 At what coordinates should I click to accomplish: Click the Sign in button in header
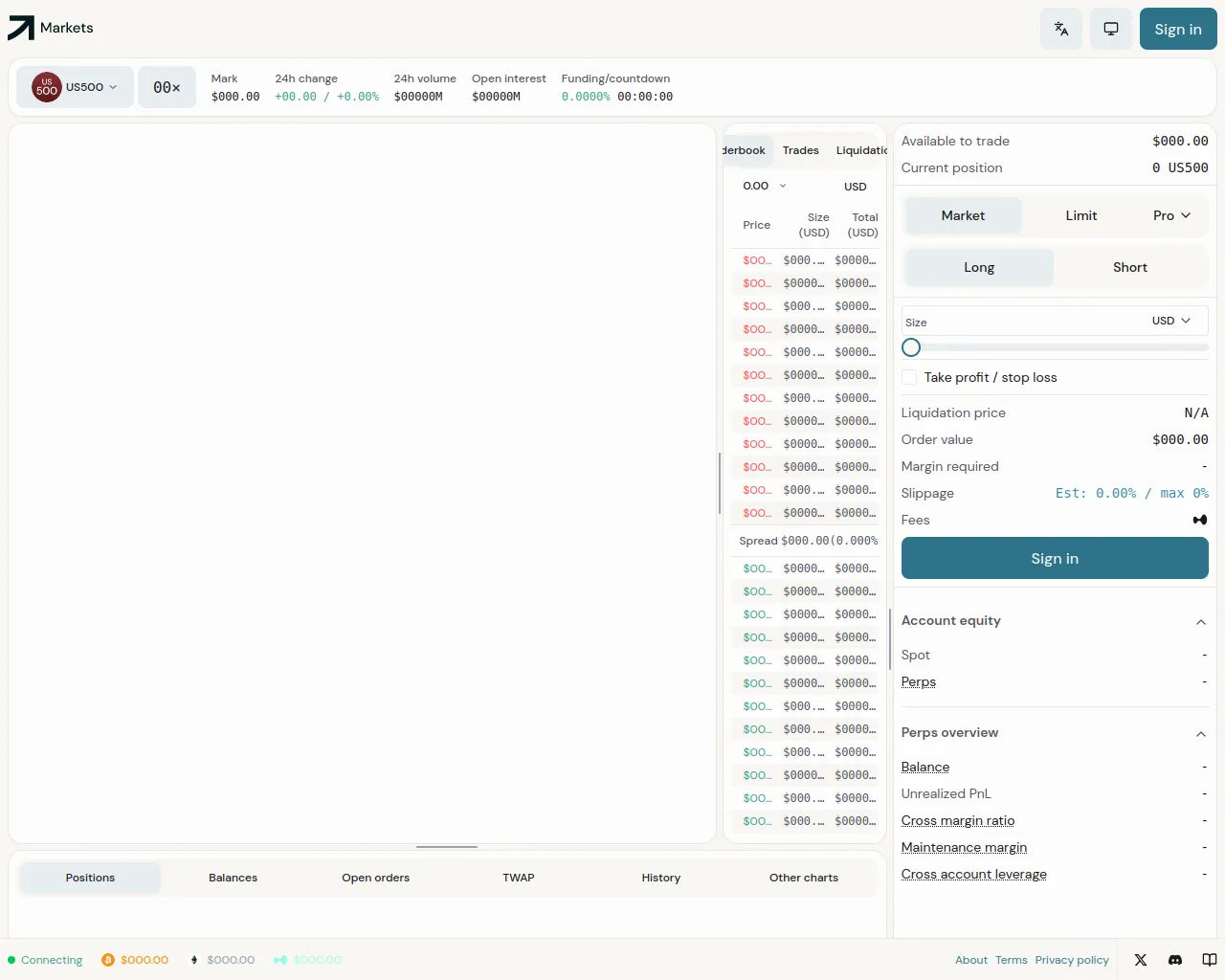click(1177, 29)
